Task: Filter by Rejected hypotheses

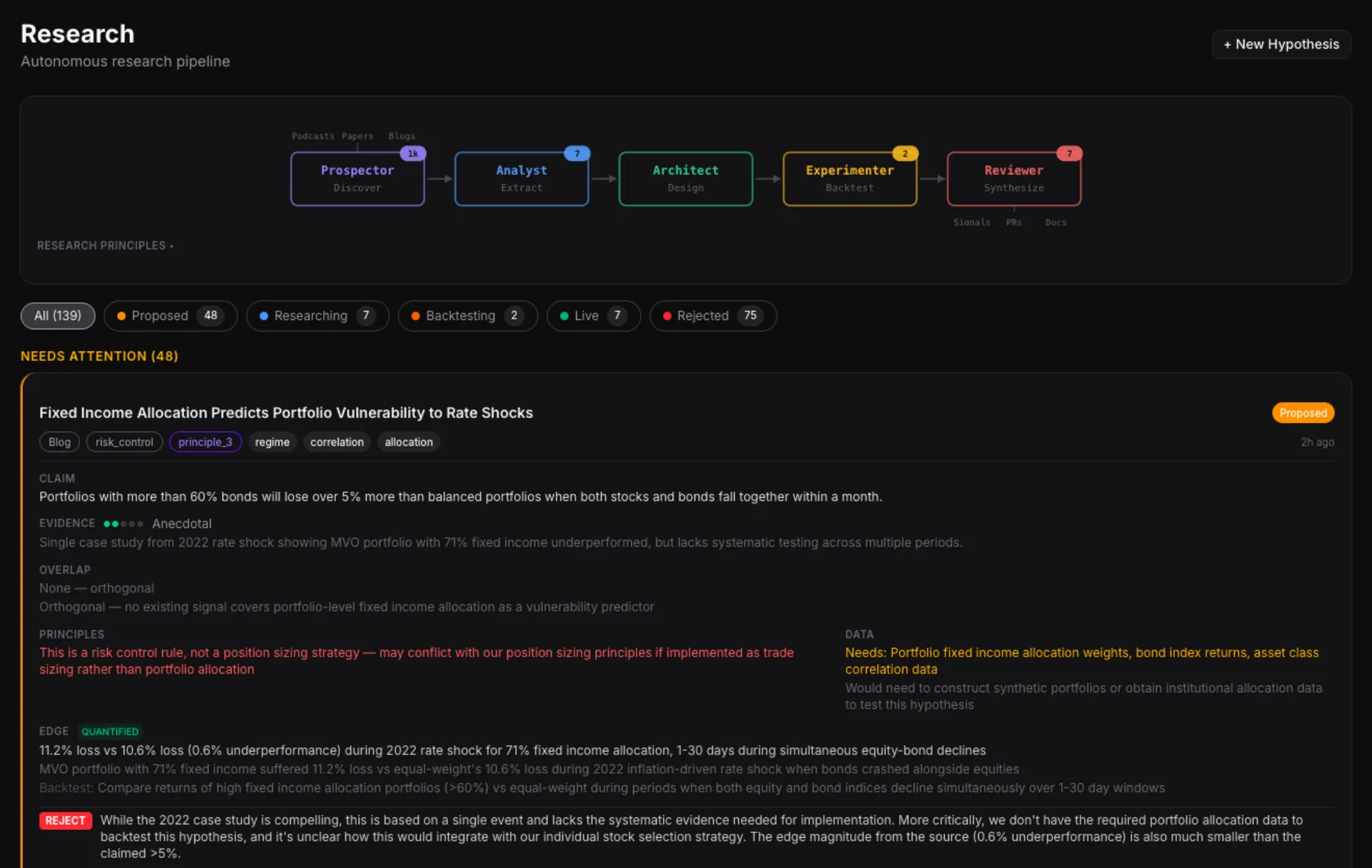Action: point(712,316)
